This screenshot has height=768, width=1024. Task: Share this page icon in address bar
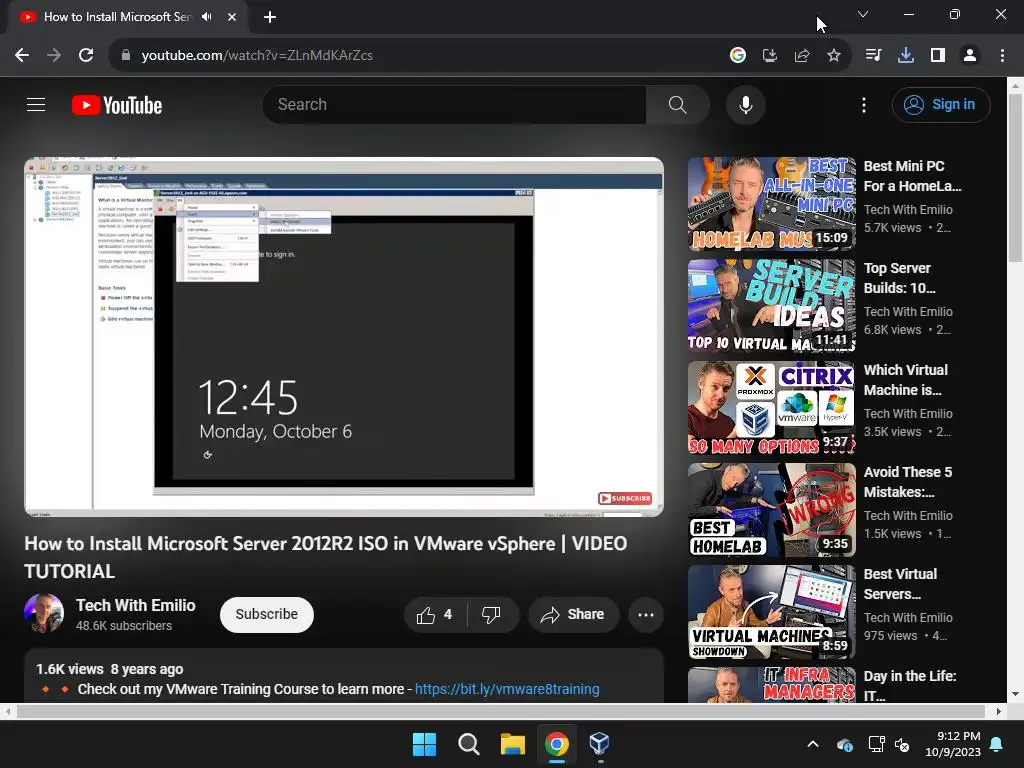[802, 56]
